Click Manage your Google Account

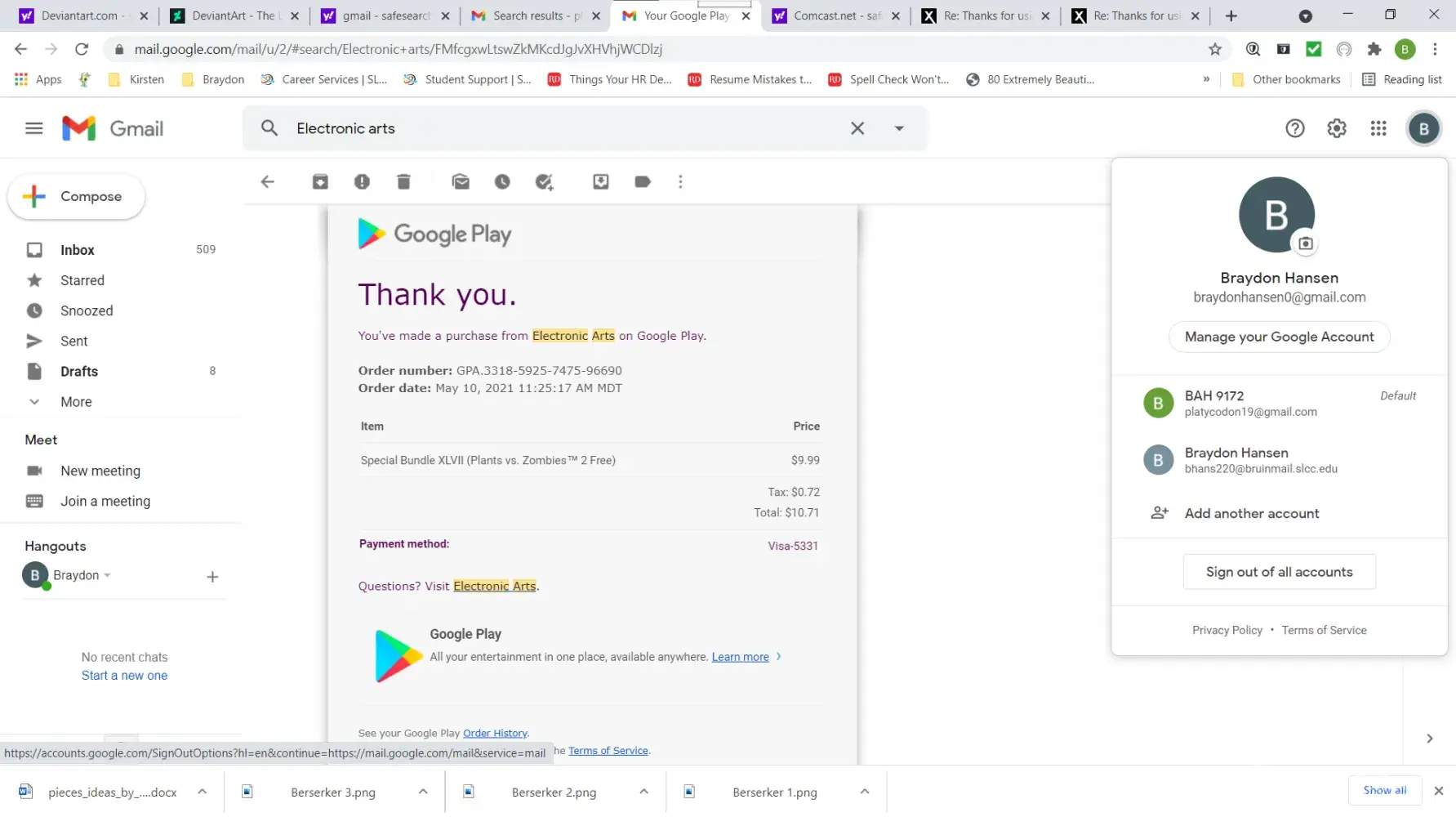pos(1279,337)
